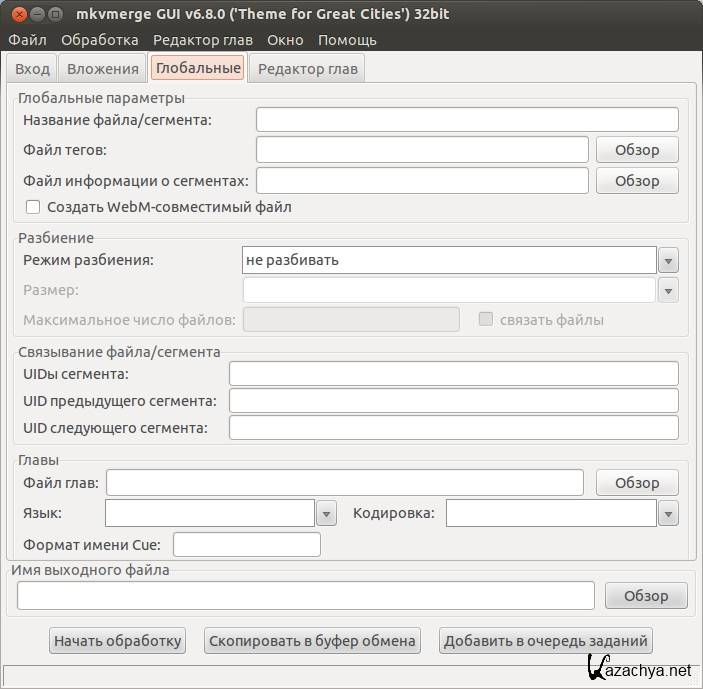This screenshot has width=703, height=689.
Task: Open the 'Редактор глав' tab
Action: click(306, 68)
